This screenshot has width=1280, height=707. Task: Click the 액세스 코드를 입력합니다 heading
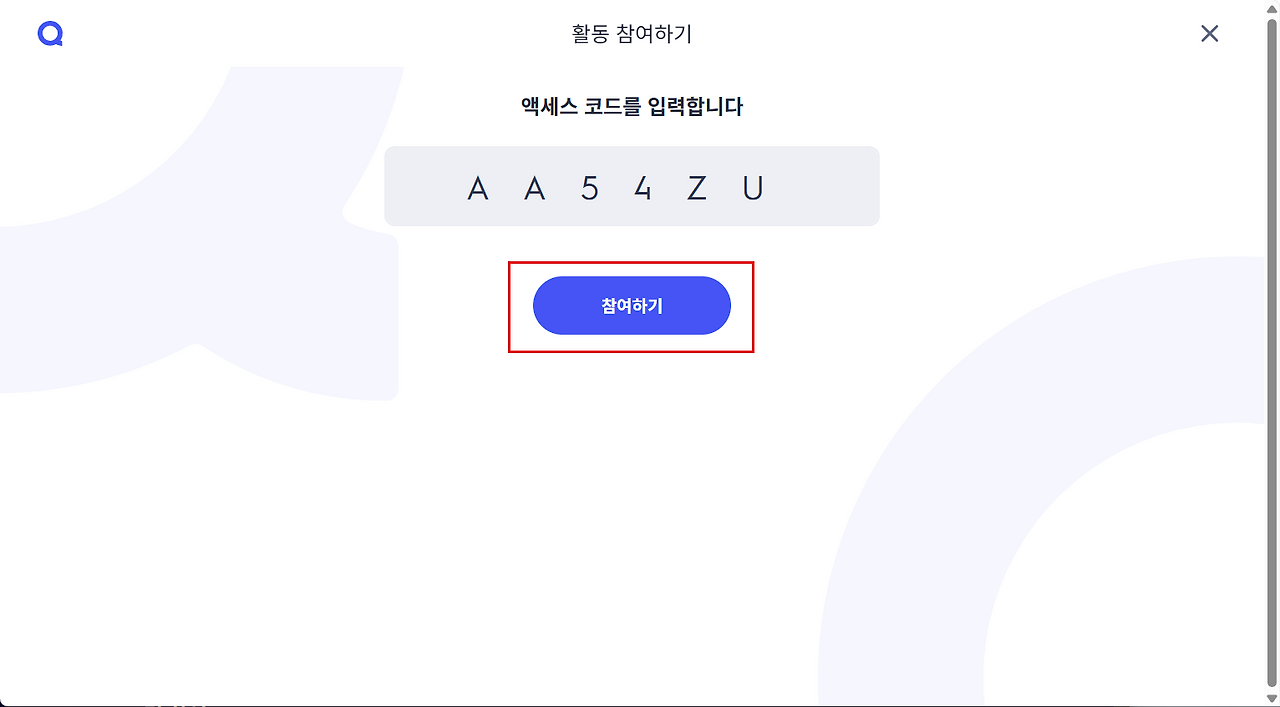coord(631,107)
